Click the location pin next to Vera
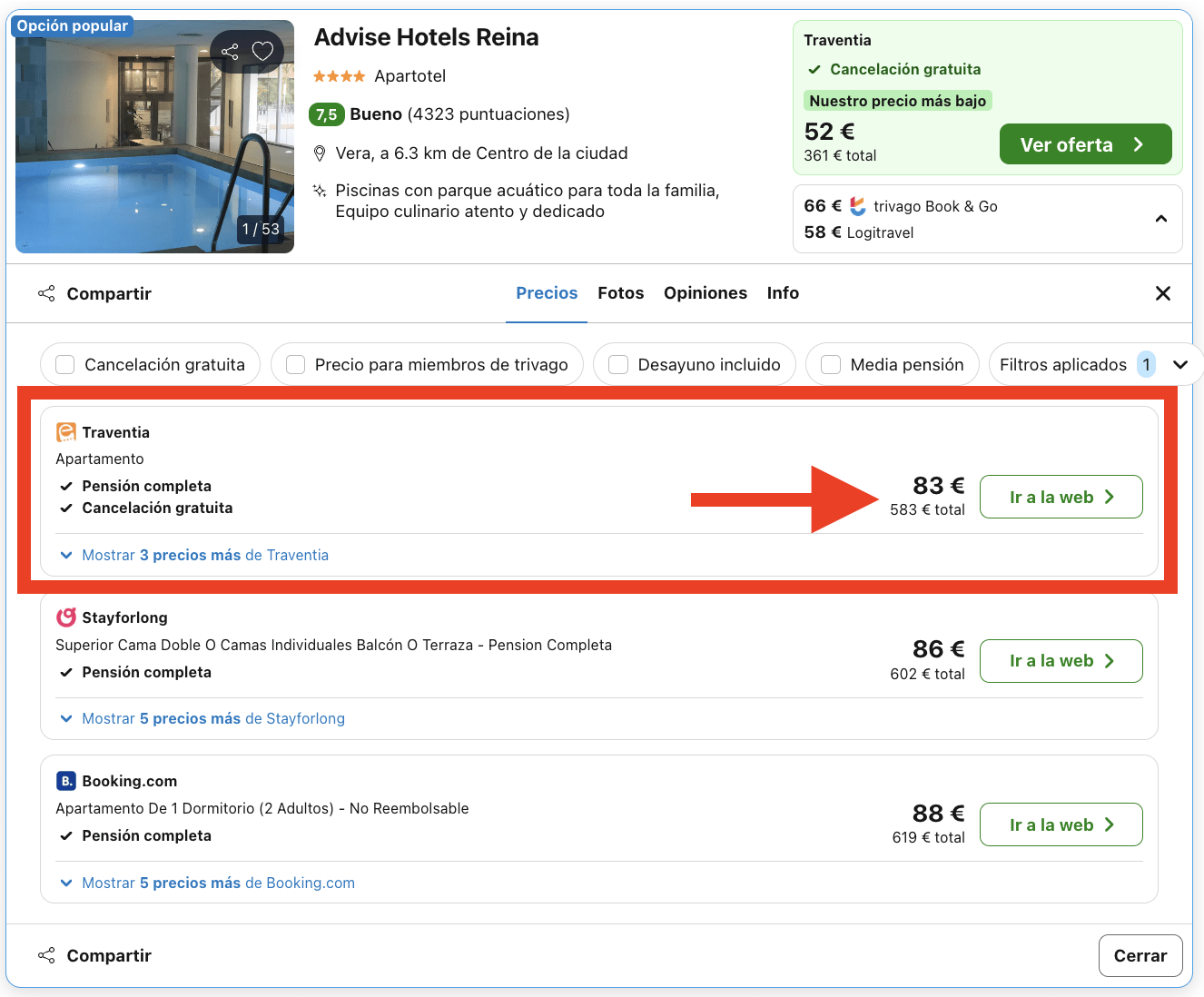This screenshot has width=1204, height=997. click(320, 153)
